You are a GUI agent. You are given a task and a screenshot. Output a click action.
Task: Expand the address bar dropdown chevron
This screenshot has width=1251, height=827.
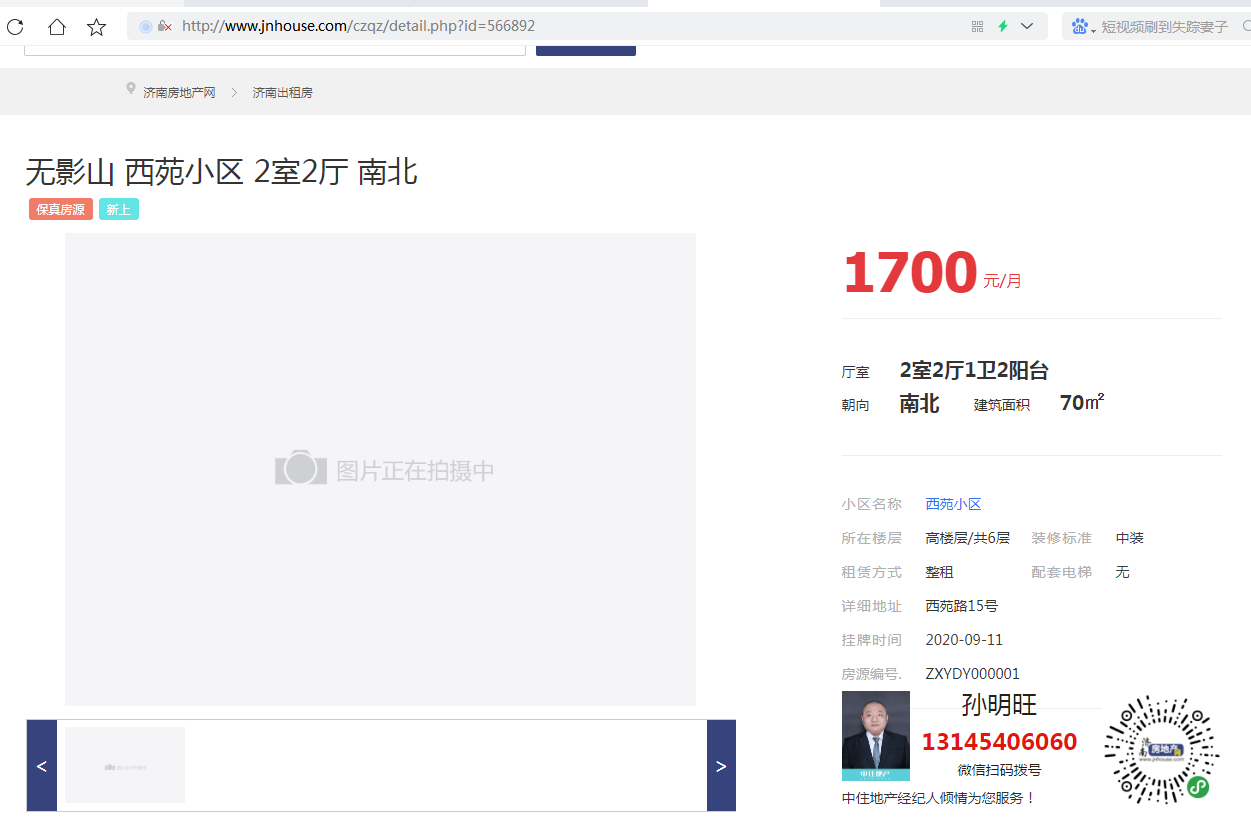tap(1027, 26)
